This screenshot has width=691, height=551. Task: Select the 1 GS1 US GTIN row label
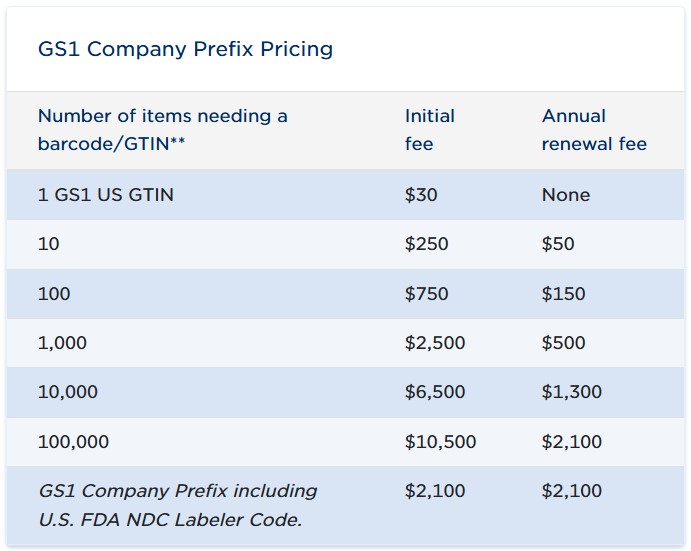coord(105,195)
